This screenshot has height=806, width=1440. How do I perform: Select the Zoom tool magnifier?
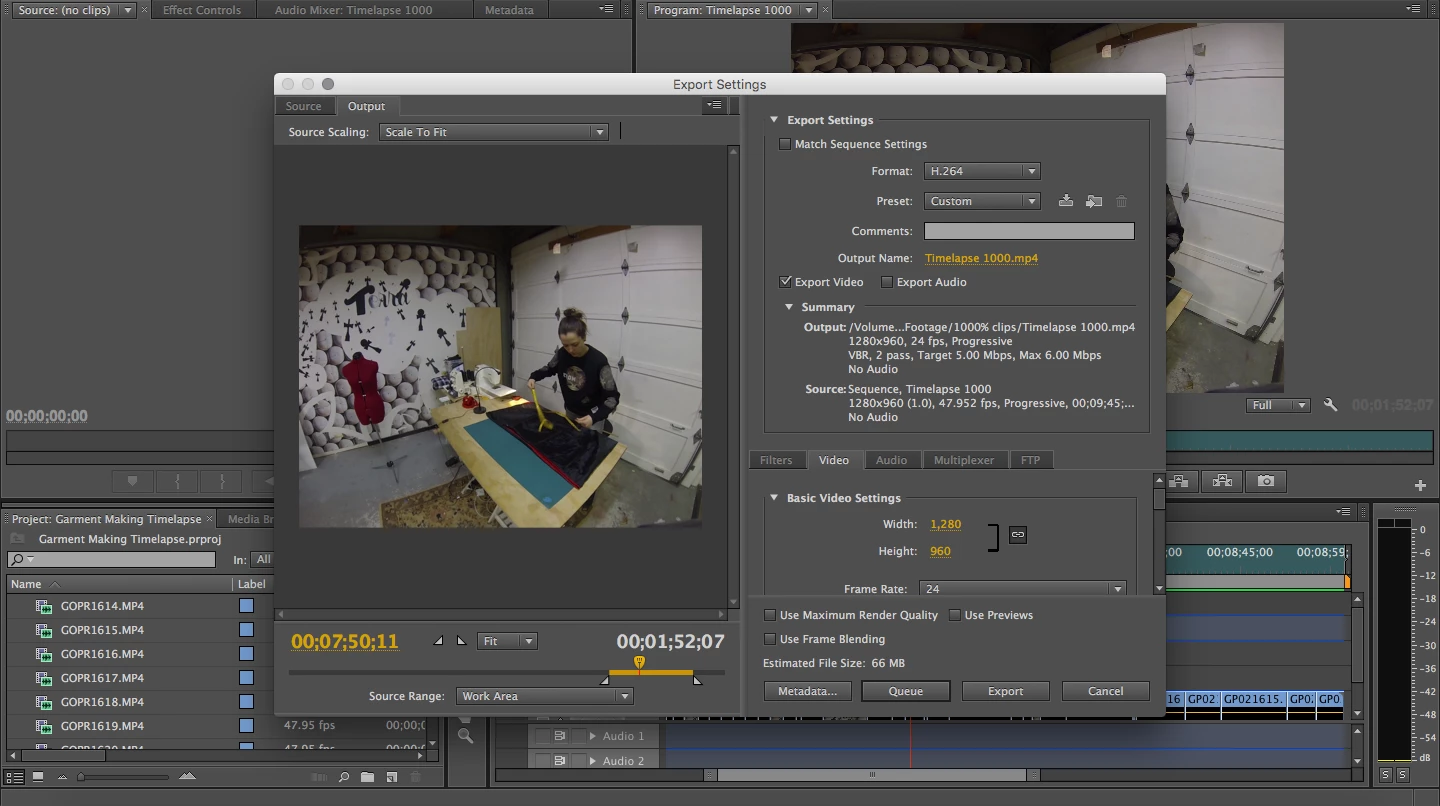pyautogui.click(x=465, y=736)
